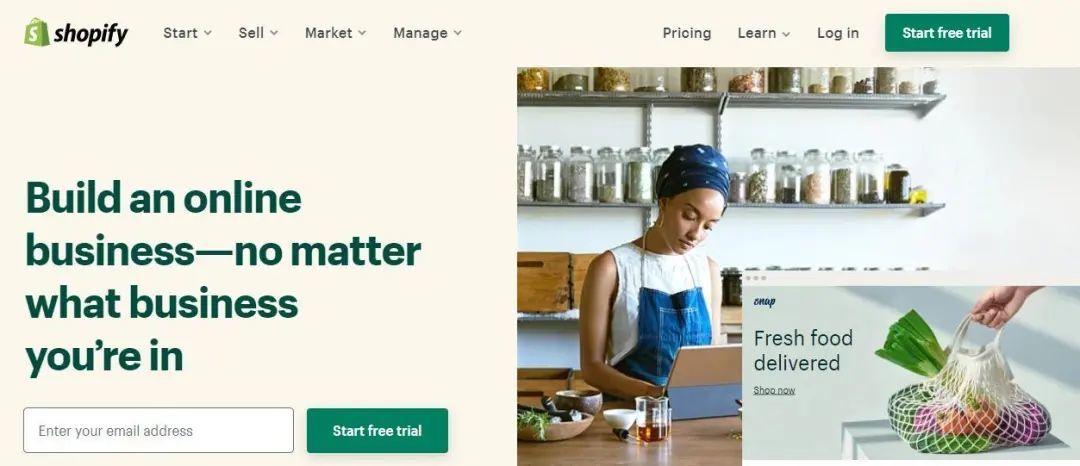
Task: Click the chevron arrow beside Market
Action: (x=362, y=33)
